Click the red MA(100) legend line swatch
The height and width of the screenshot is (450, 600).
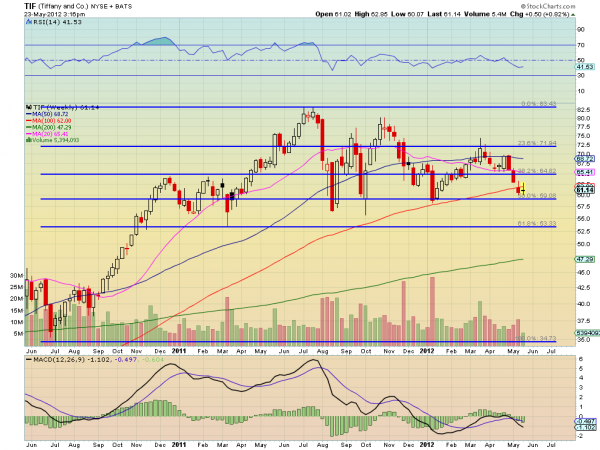click(x=29, y=121)
